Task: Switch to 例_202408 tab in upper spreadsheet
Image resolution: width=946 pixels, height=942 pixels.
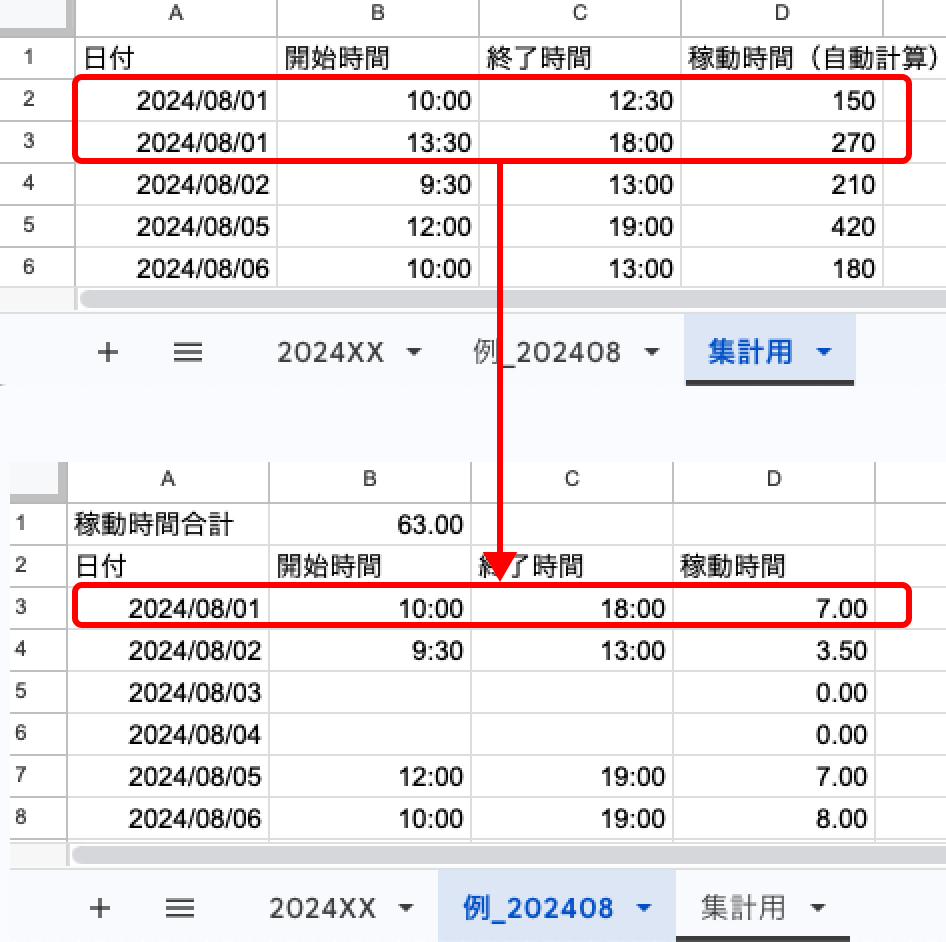Action: [547, 352]
